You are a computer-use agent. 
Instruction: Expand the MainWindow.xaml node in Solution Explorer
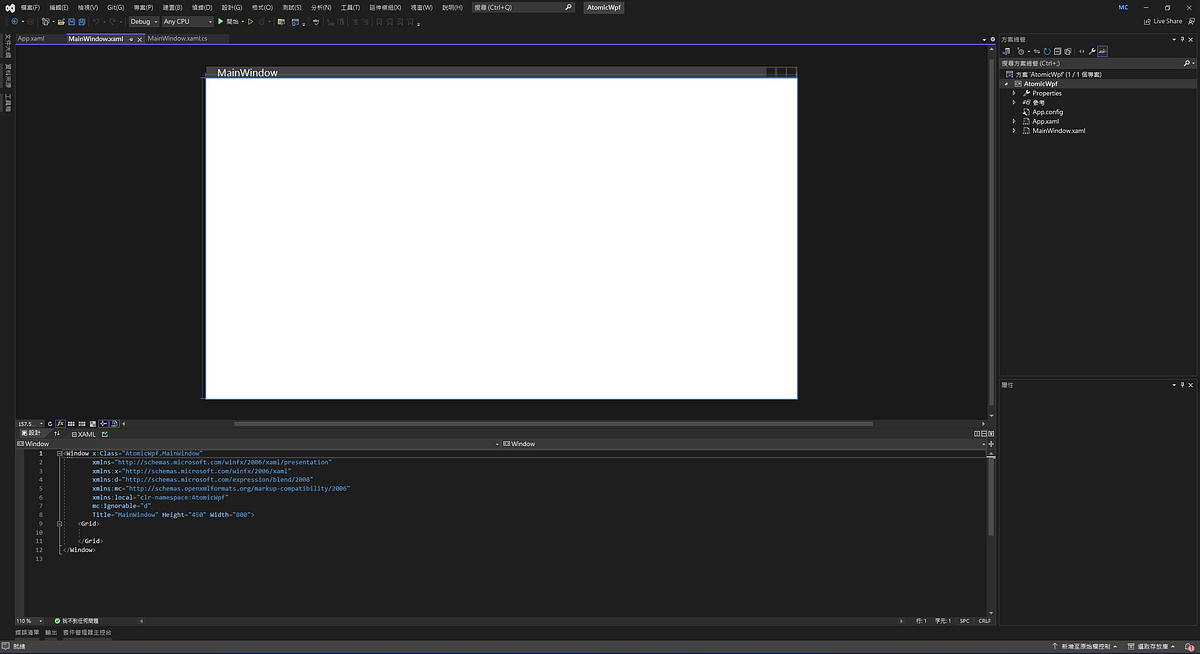pos(1014,131)
